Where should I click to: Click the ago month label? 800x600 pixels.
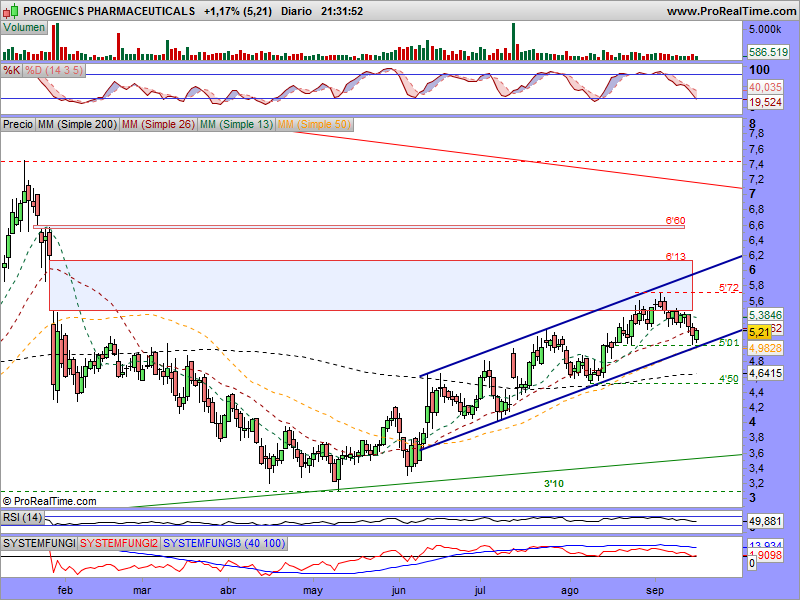(570, 590)
